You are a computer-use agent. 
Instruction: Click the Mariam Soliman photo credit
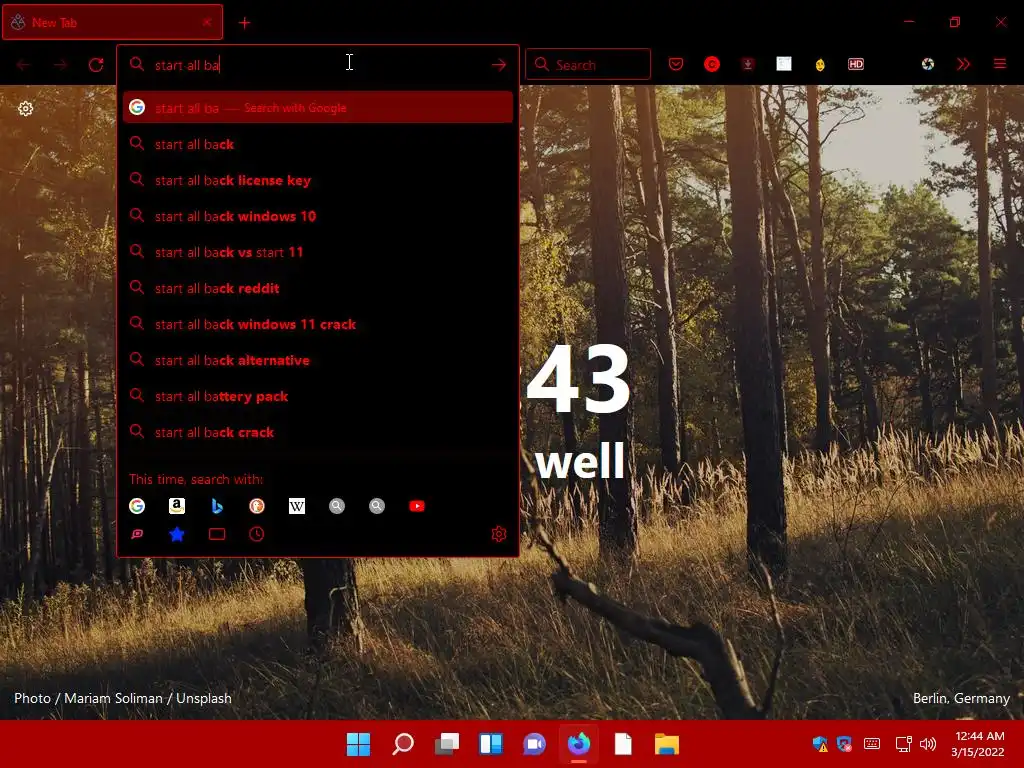tap(113, 698)
